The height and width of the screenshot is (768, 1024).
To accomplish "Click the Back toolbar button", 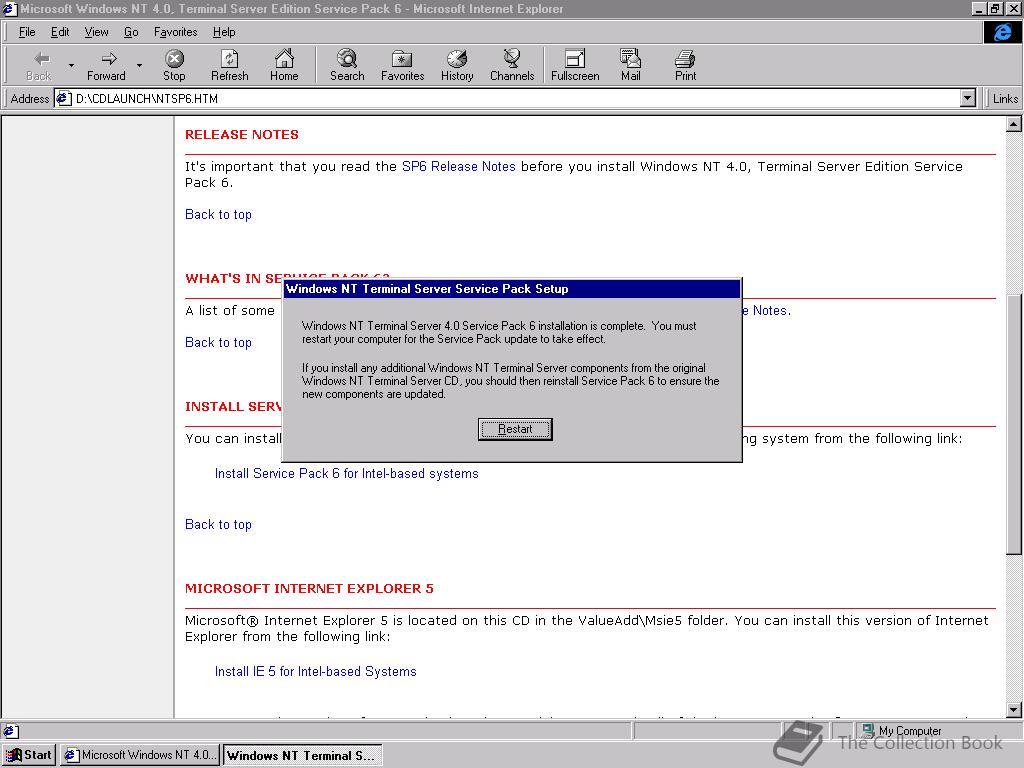I will point(39,66).
